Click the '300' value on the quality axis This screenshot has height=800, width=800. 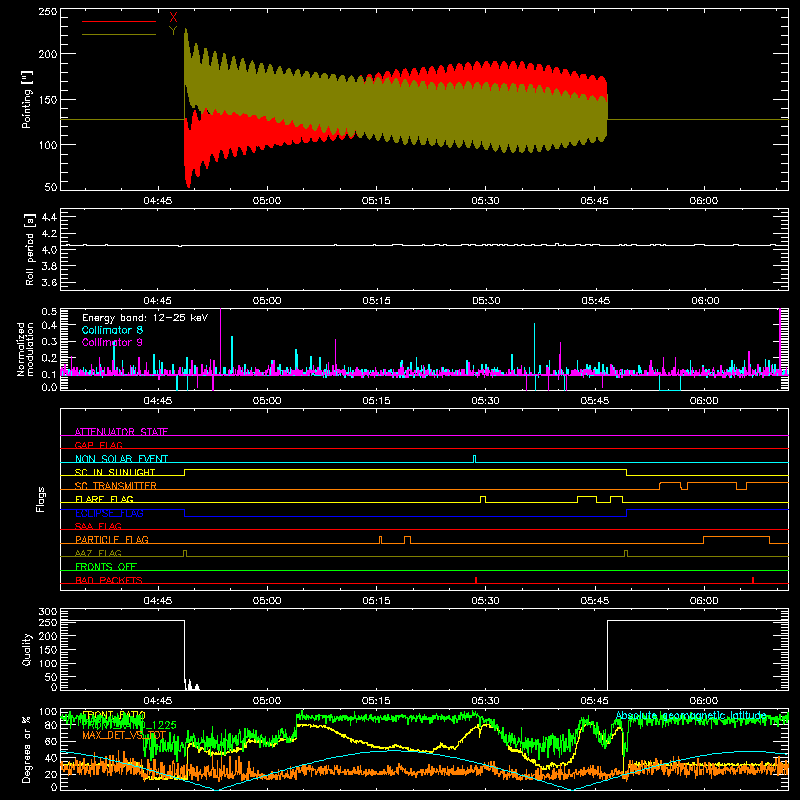[x=47, y=612]
